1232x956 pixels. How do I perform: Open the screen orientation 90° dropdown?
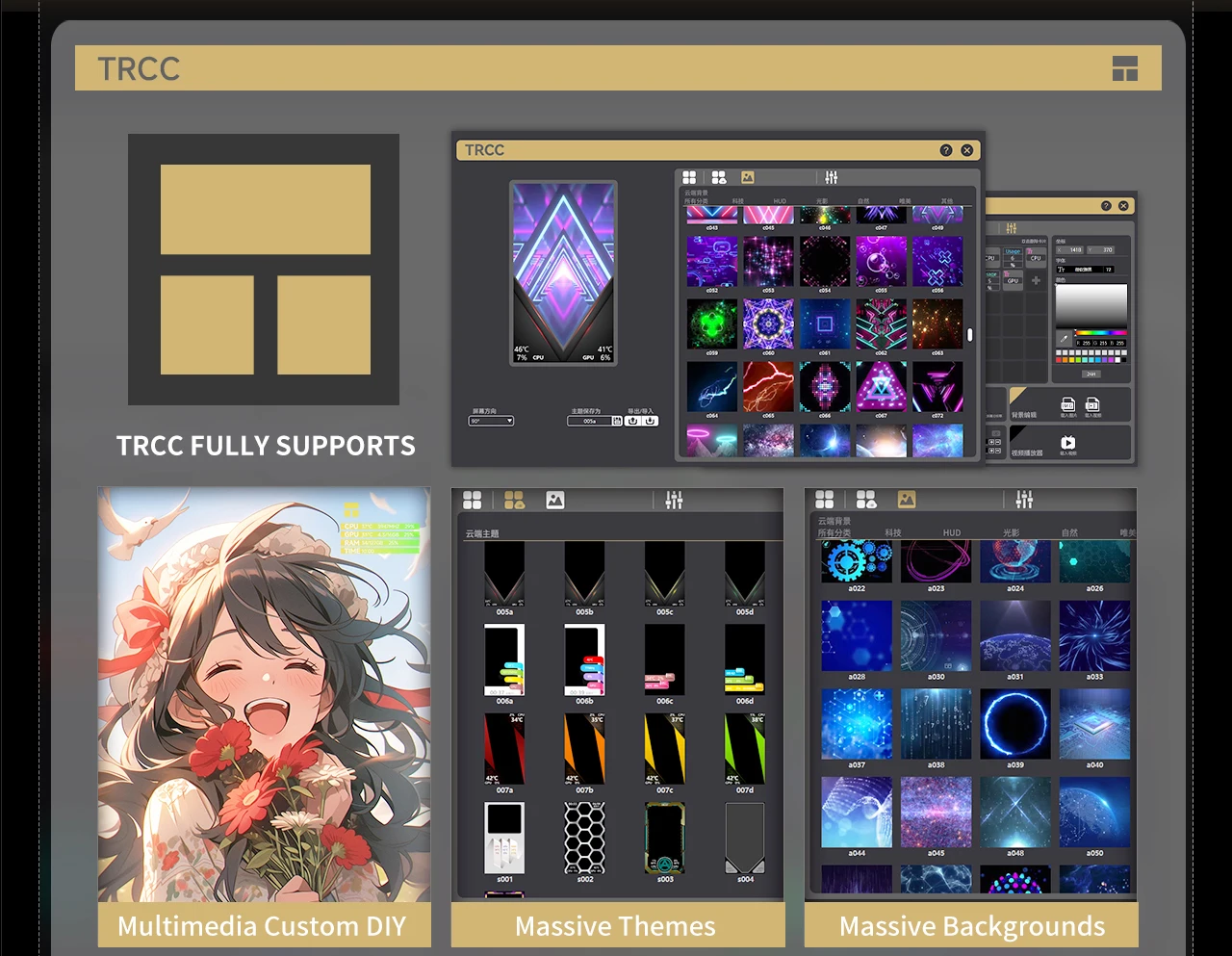[491, 421]
